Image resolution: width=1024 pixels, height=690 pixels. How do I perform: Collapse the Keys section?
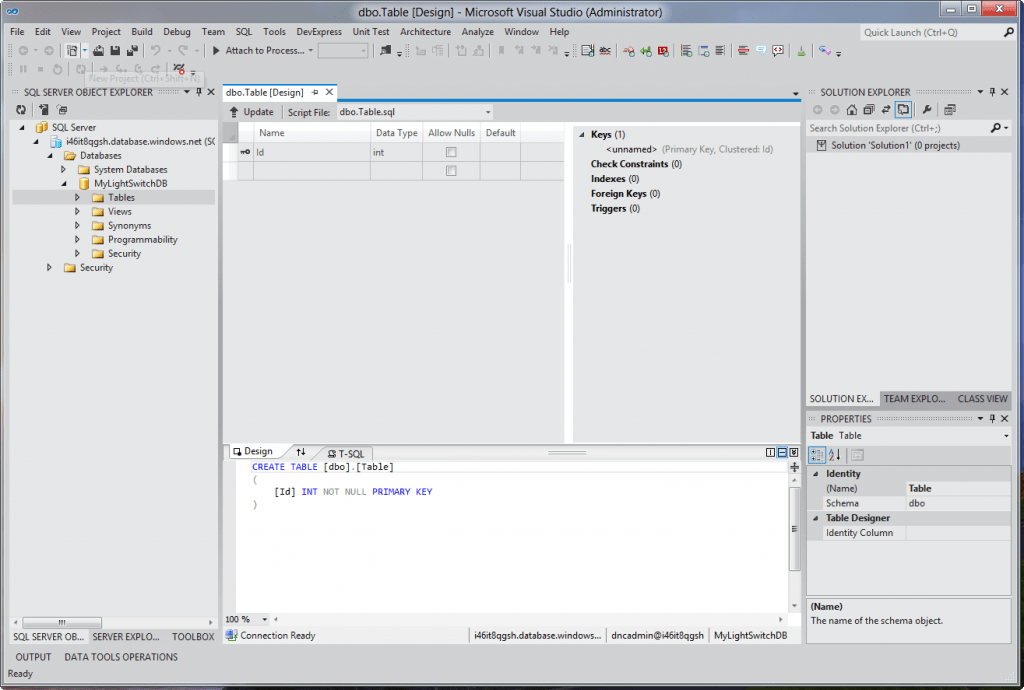pos(582,134)
